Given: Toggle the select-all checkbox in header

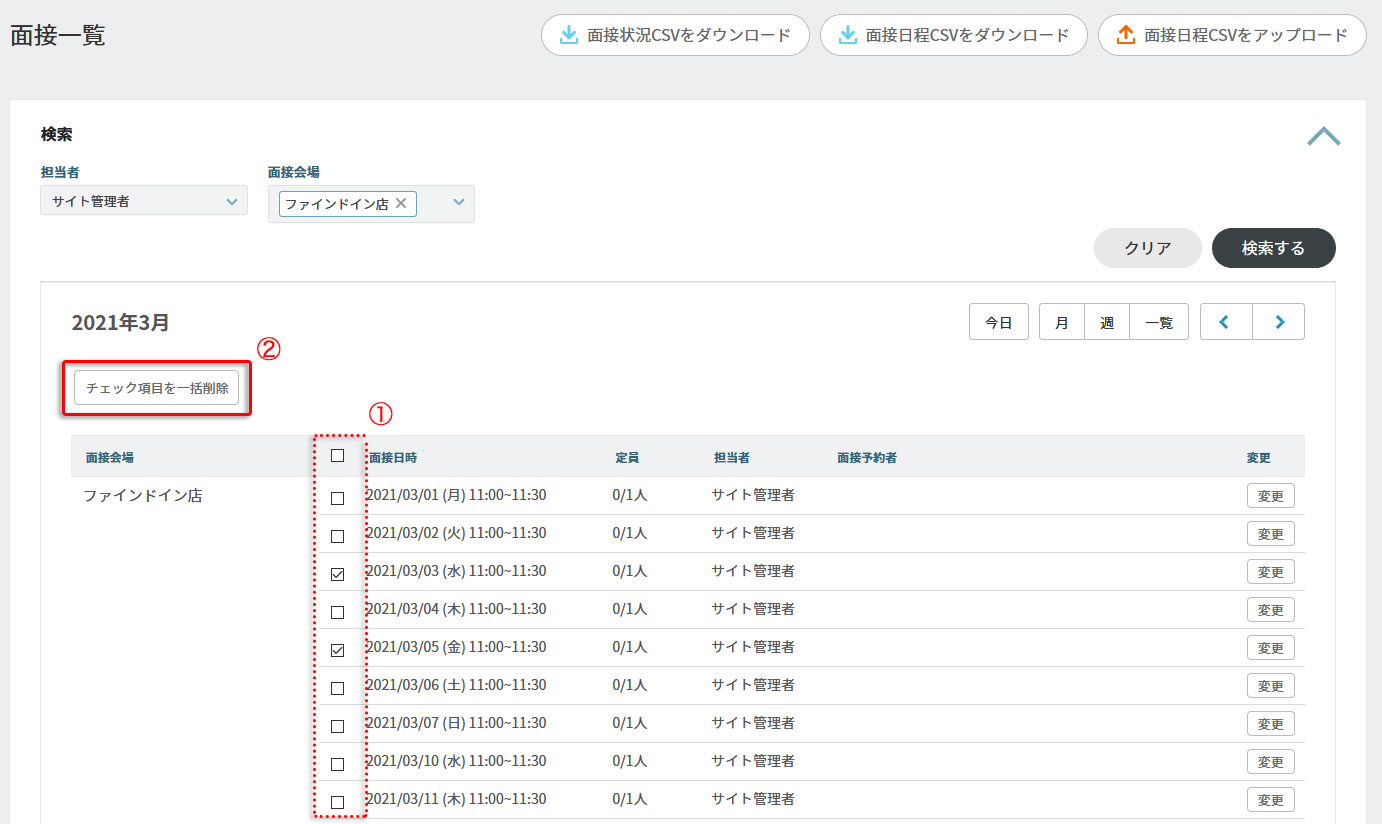Looking at the screenshot, I should [337, 456].
